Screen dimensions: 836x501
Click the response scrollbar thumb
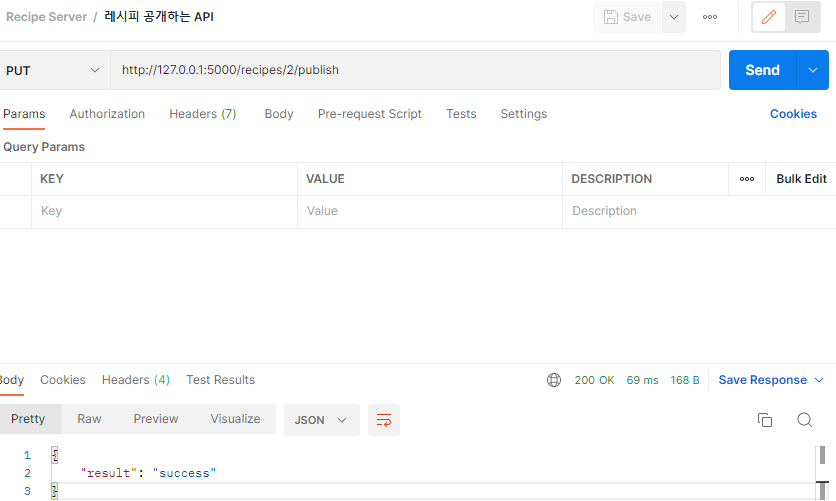[x=822, y=455]
